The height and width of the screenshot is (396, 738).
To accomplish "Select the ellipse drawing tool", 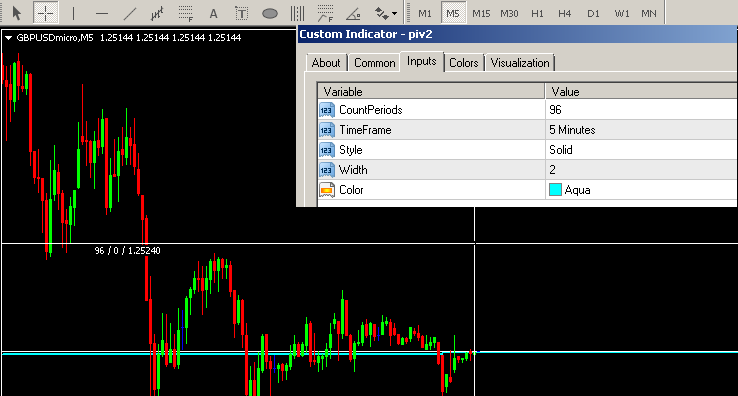I will click(270, 13).
